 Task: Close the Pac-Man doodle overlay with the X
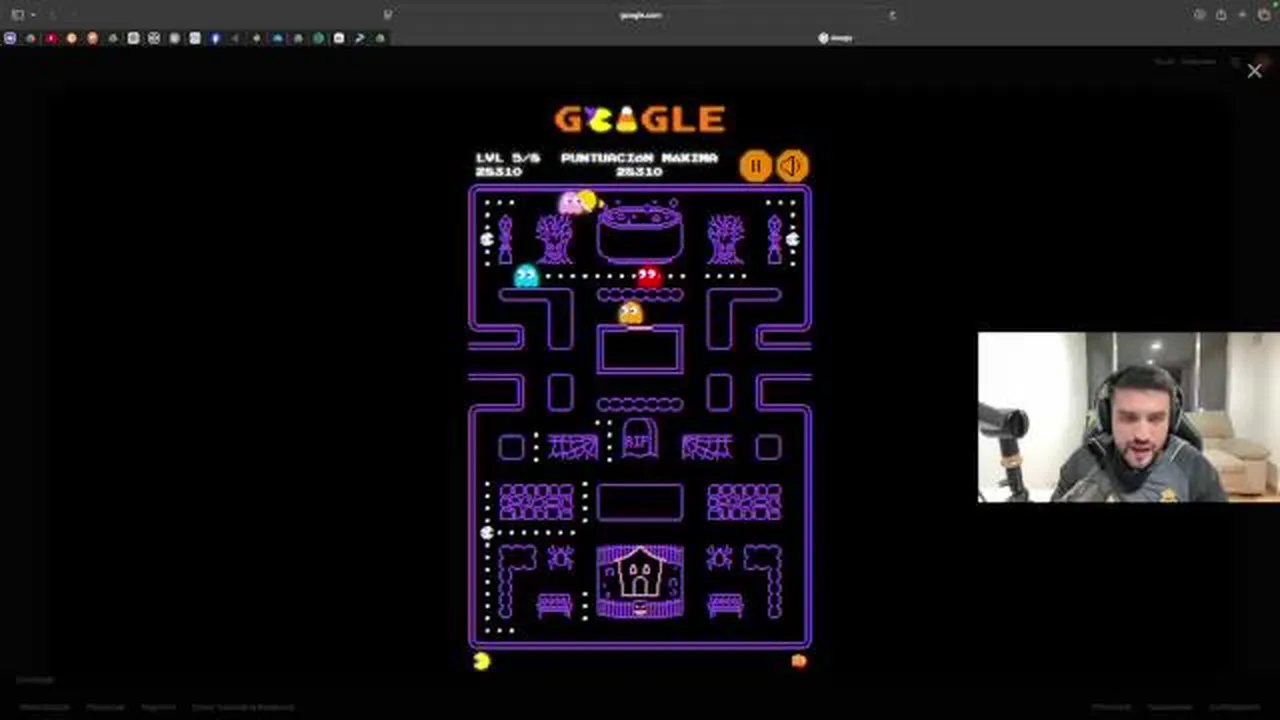click(1254, 71)
